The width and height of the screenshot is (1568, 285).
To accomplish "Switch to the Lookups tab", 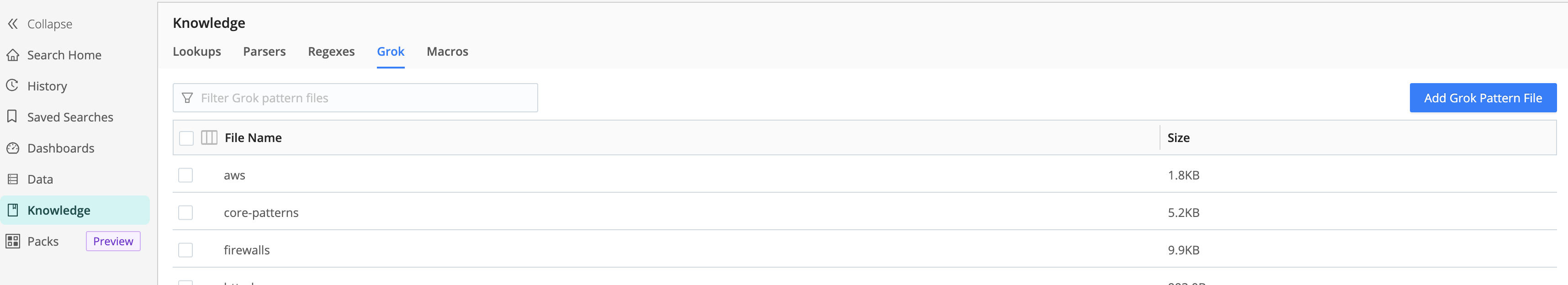I will pos(196,52).
